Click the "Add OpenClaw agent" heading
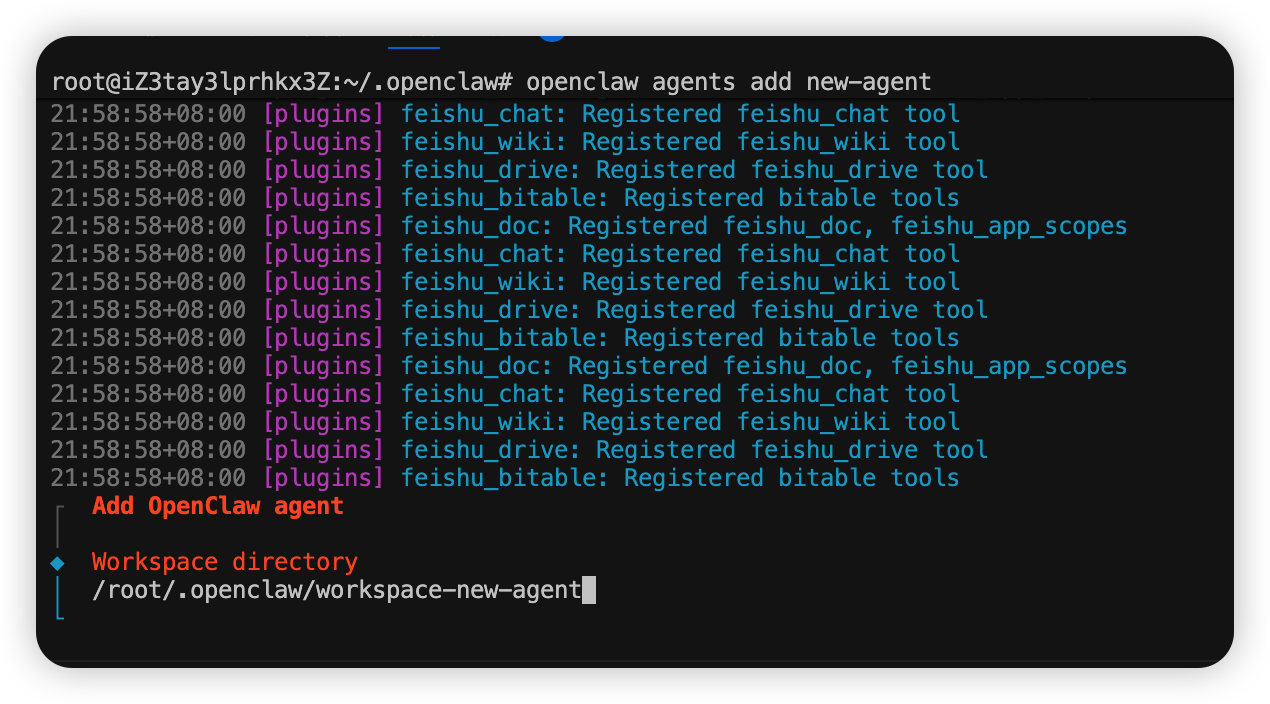Screen dimensions: 1270x704 tap(217, 506)
